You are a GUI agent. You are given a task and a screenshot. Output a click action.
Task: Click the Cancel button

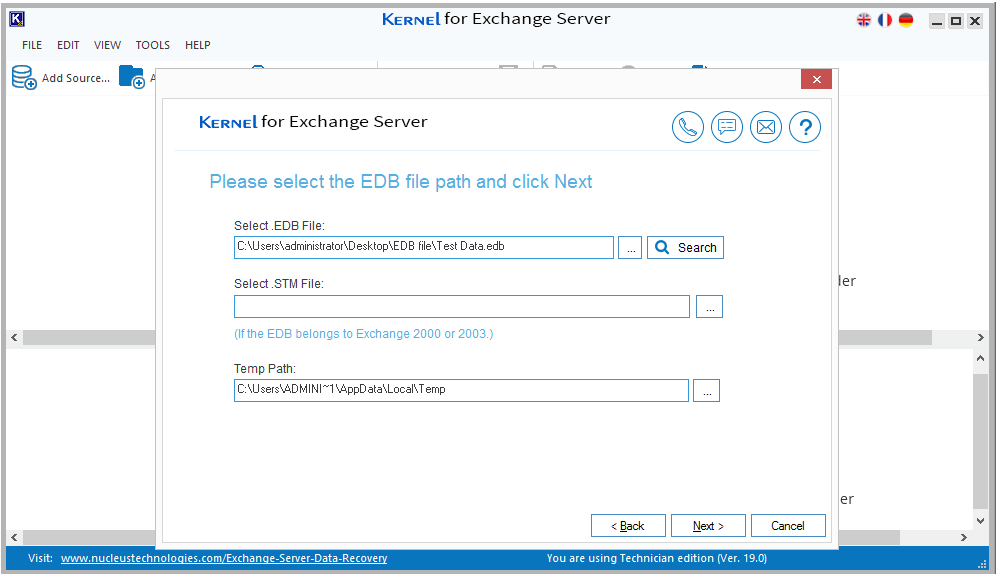(788, 526)
